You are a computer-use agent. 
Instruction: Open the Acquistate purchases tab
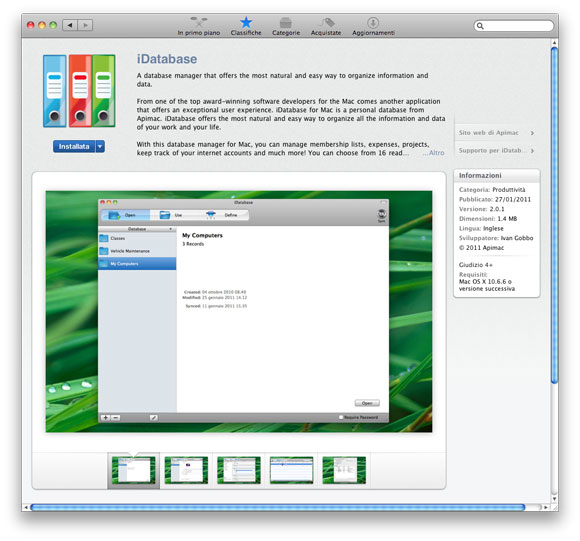(326, 27)
